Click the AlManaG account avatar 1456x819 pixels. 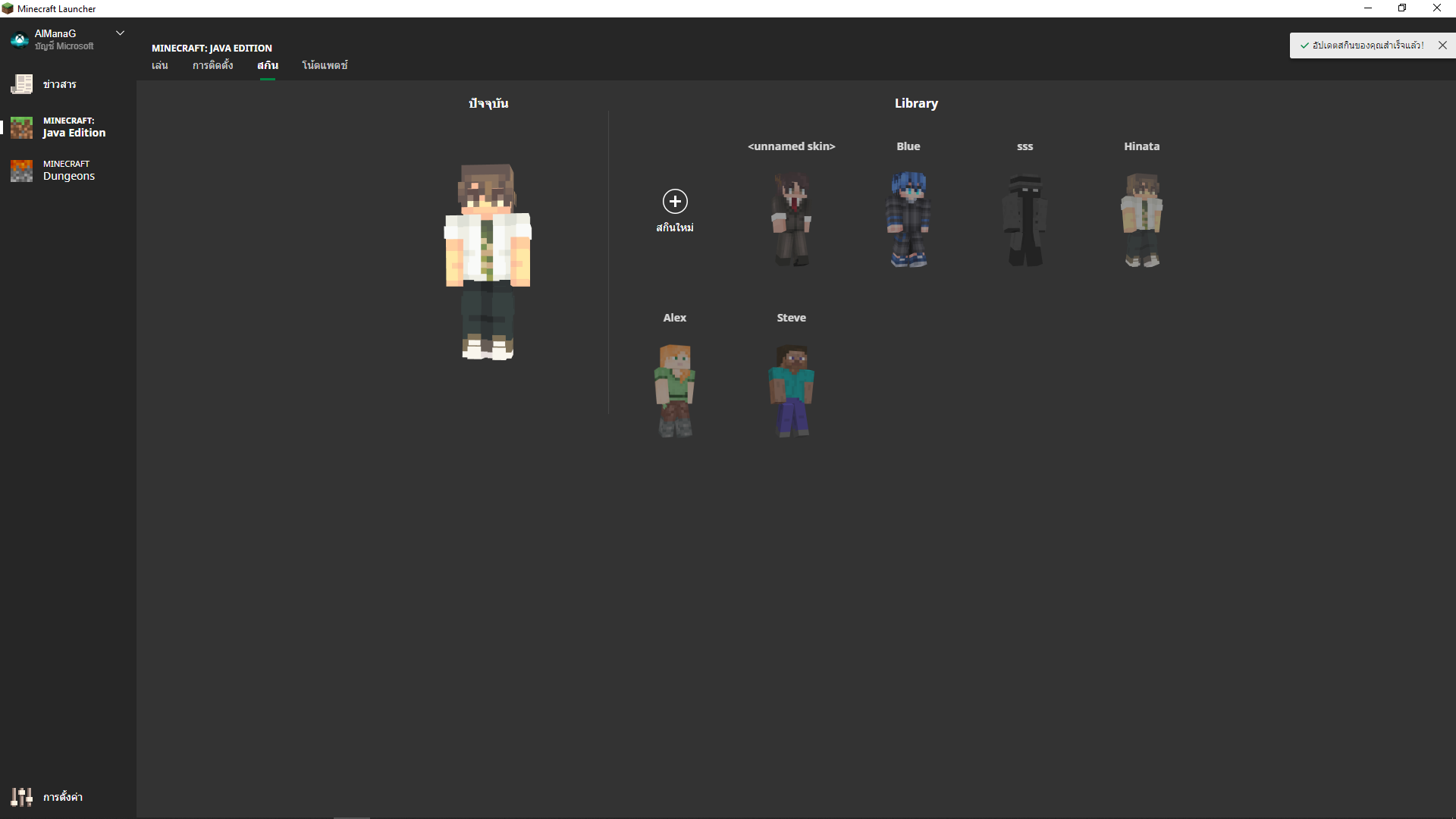(x=19, y=39)
